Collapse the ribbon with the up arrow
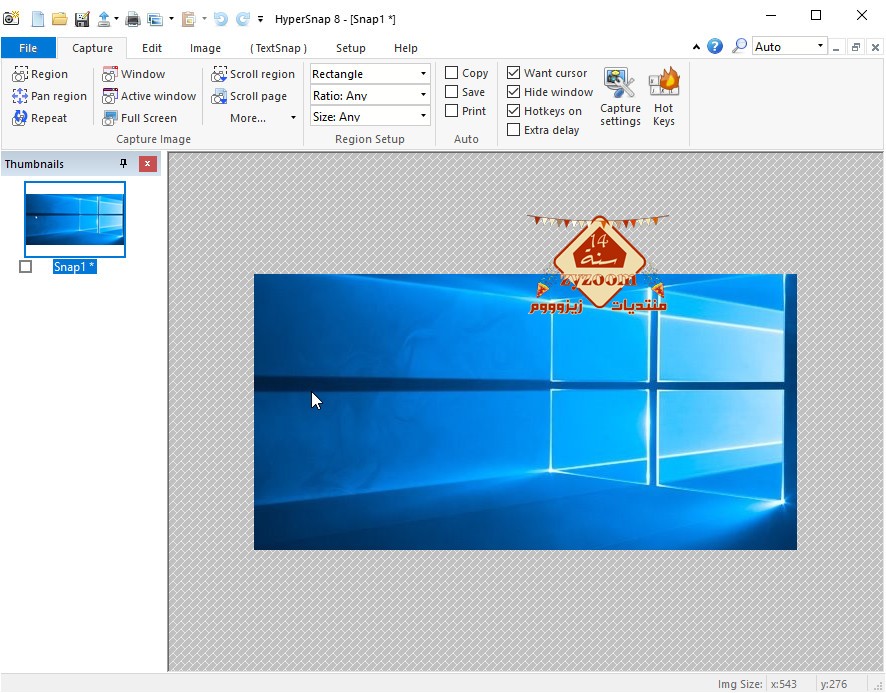The image size is (886, 693). pos(696,47)
